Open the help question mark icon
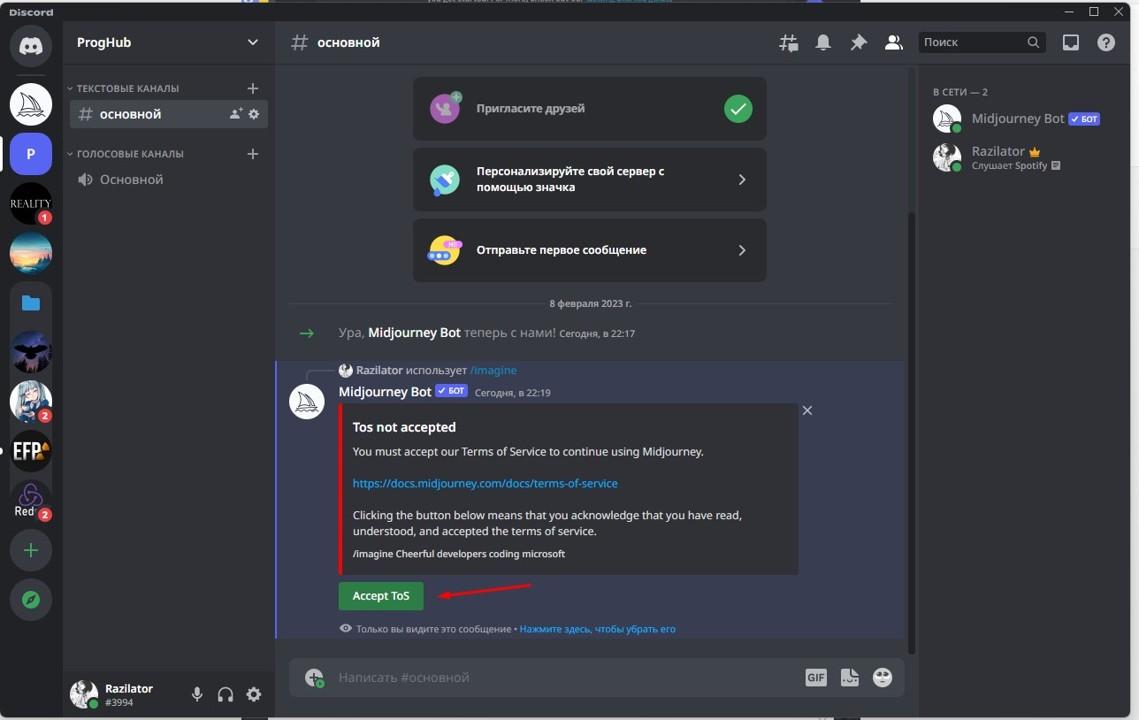1139x720 pixels. tap(1106, 43)
